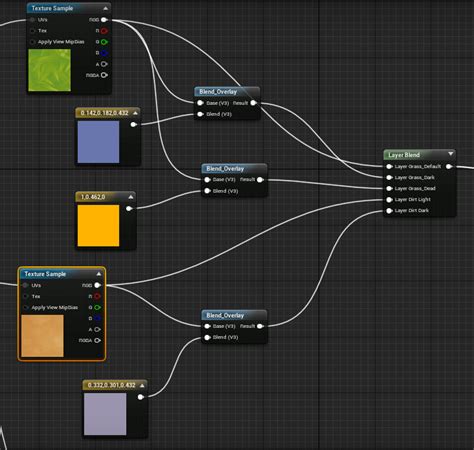Screen dimensions: 474x450
Task: Expand the Layer Blend node dropdown arrow
Action: coord(451,154)
